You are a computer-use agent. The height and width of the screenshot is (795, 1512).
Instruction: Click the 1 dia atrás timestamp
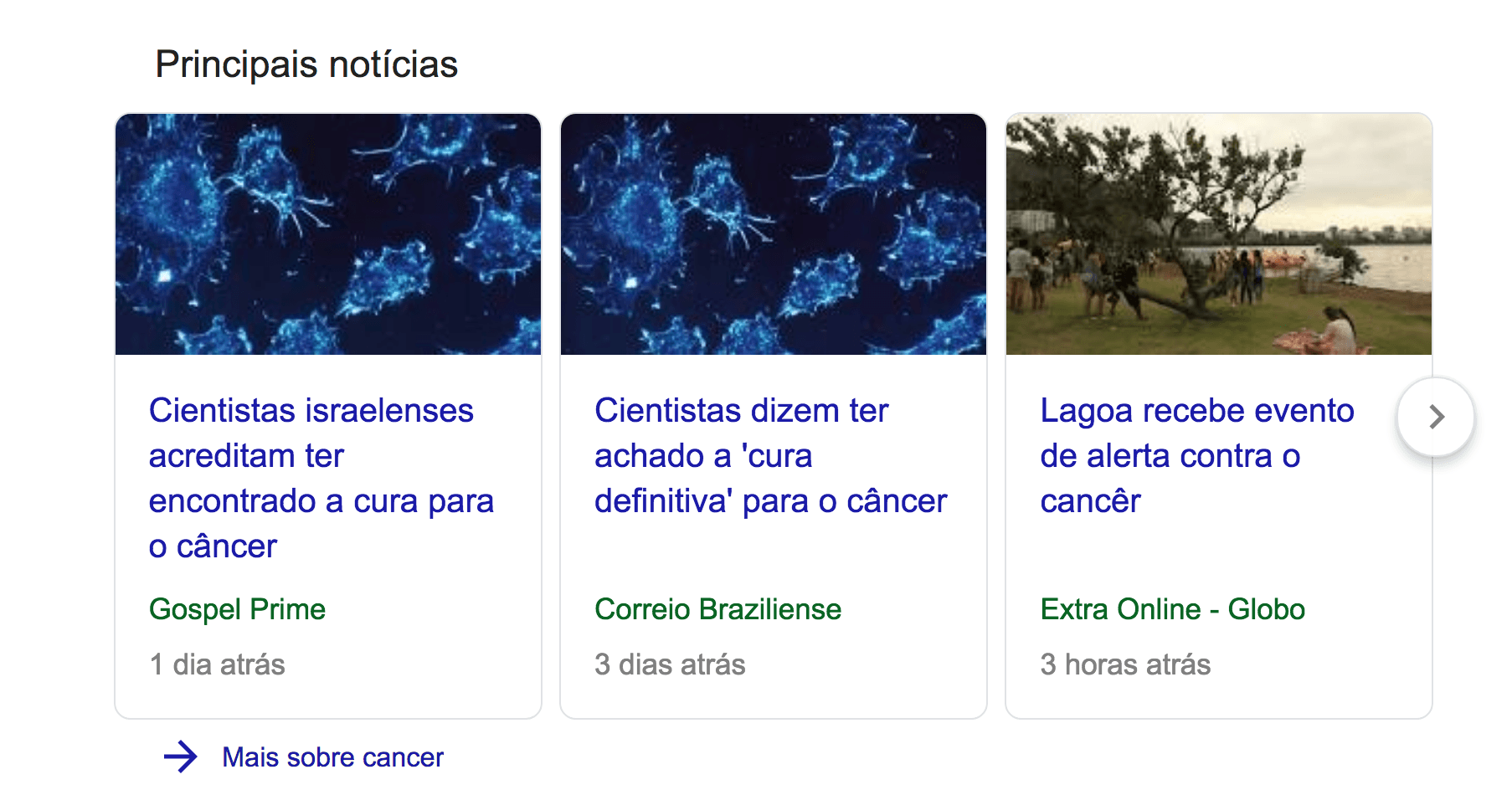(x=217, y=664)
